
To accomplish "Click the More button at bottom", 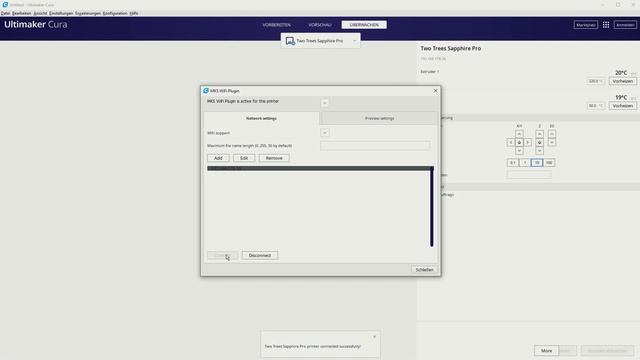I will [x=547, y=351].
